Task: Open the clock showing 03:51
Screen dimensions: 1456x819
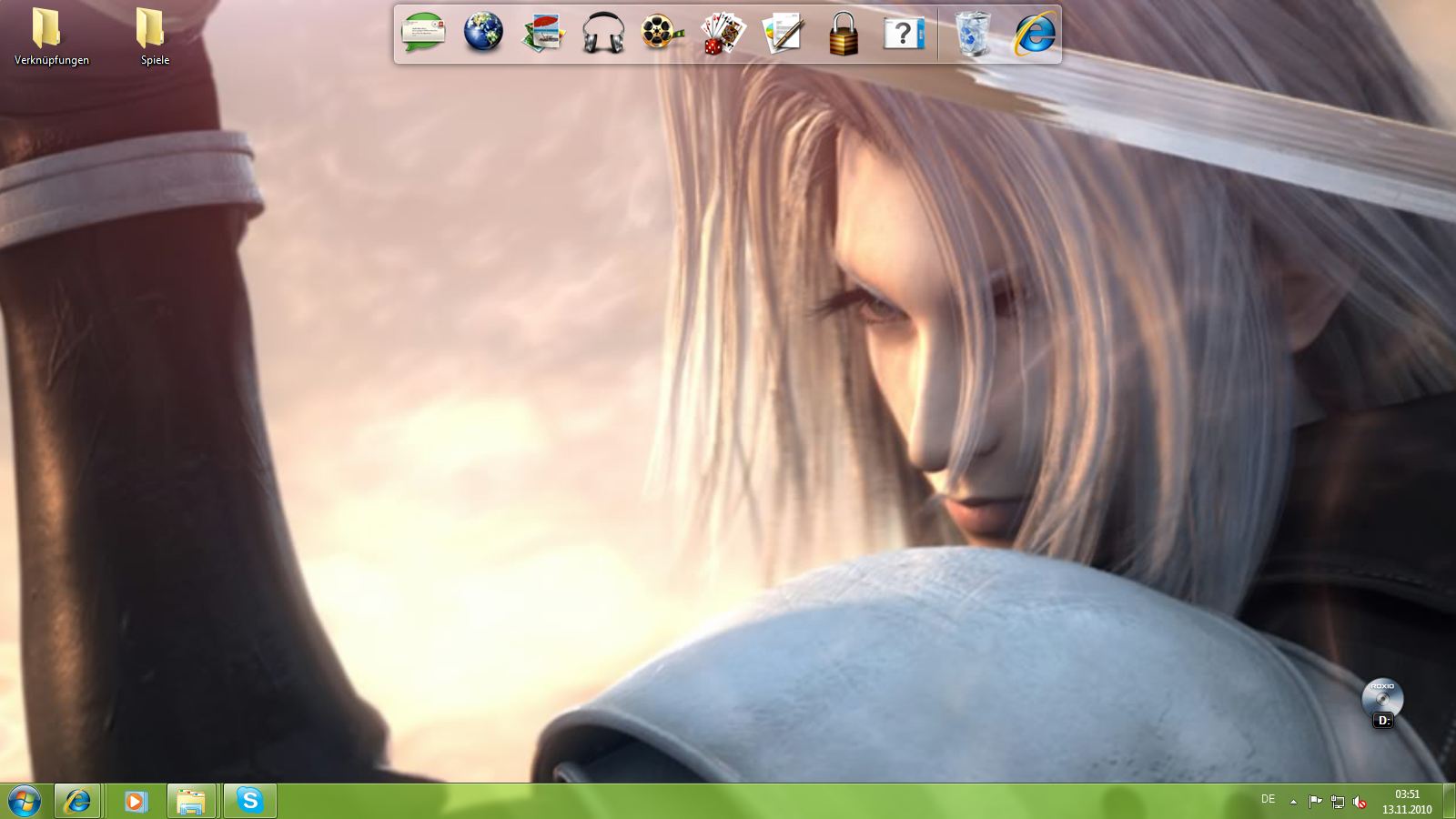Action: point(1407,802)
